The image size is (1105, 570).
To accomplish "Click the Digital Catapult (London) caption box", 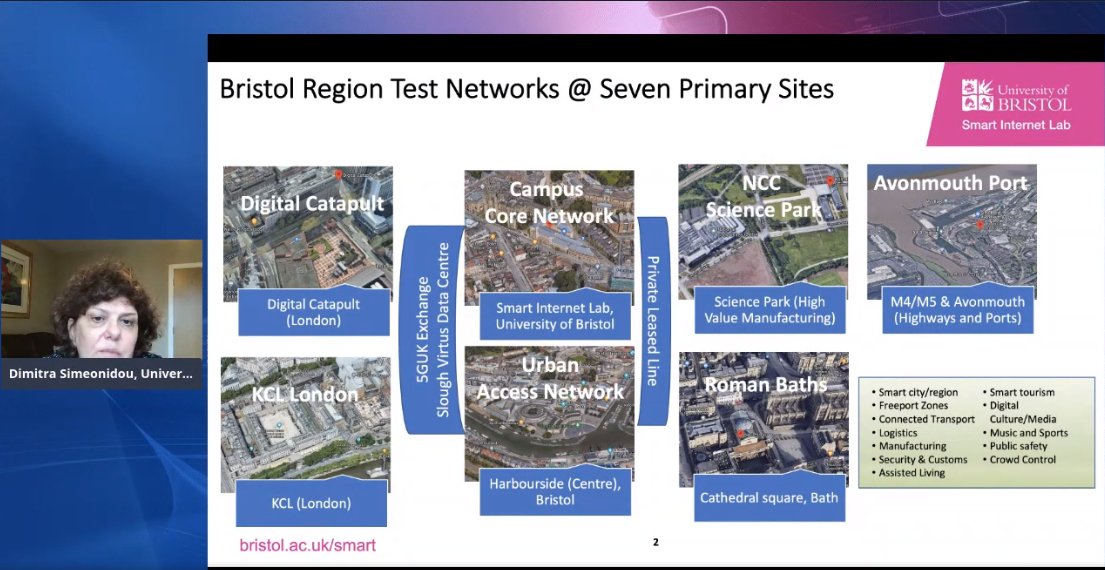I will coord(314,311).
